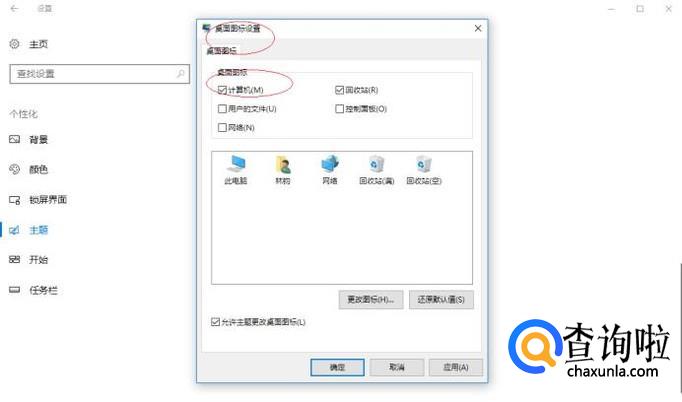The height and width of the screenshot is (402, 682).
Task: Open the Home (主页) gear icon
Action: 14,44
